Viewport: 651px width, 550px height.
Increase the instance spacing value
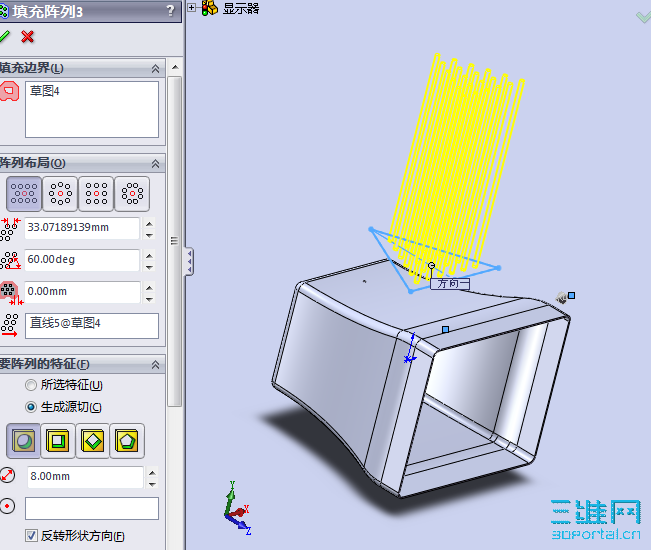[x=149, y=224]
